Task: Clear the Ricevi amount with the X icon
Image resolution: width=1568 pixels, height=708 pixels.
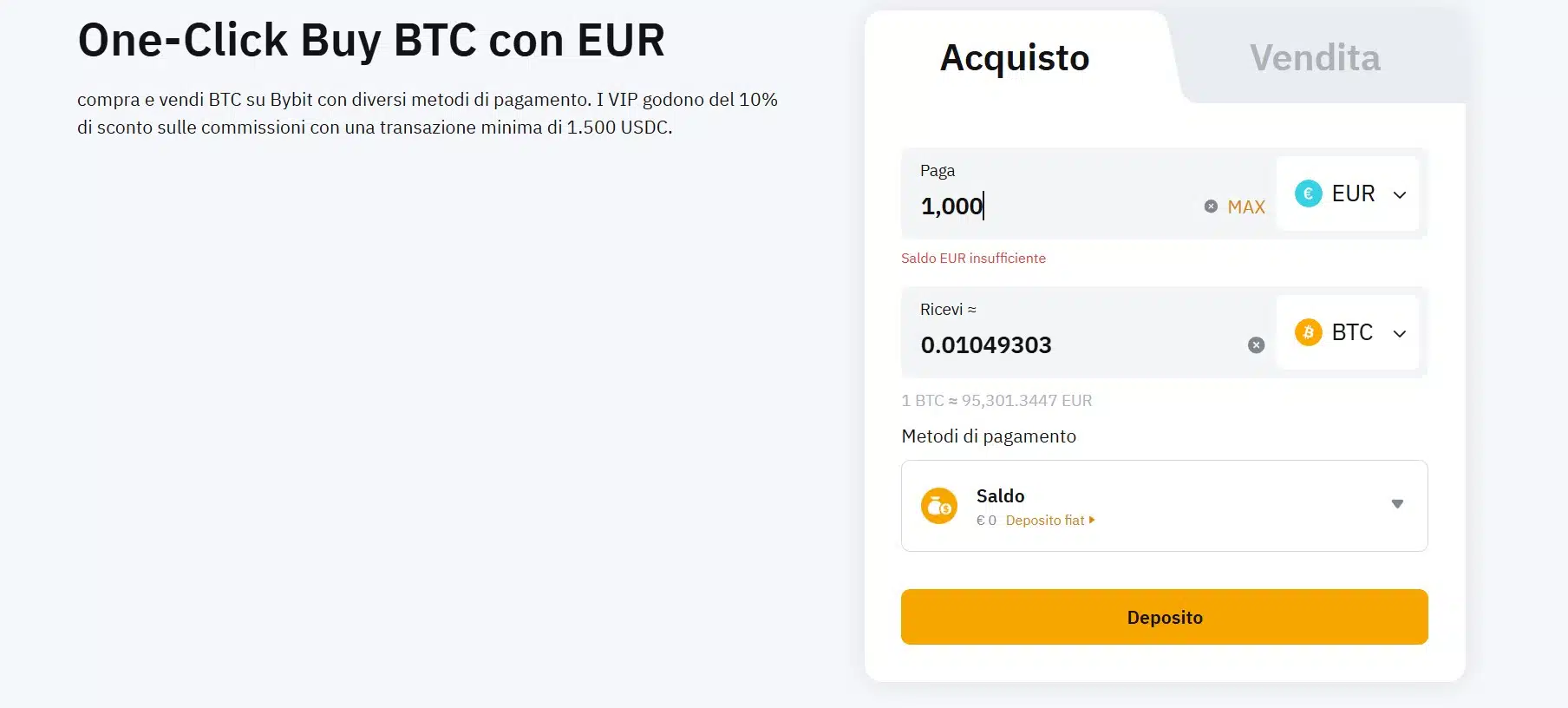Action: (x=1256, y=344)
